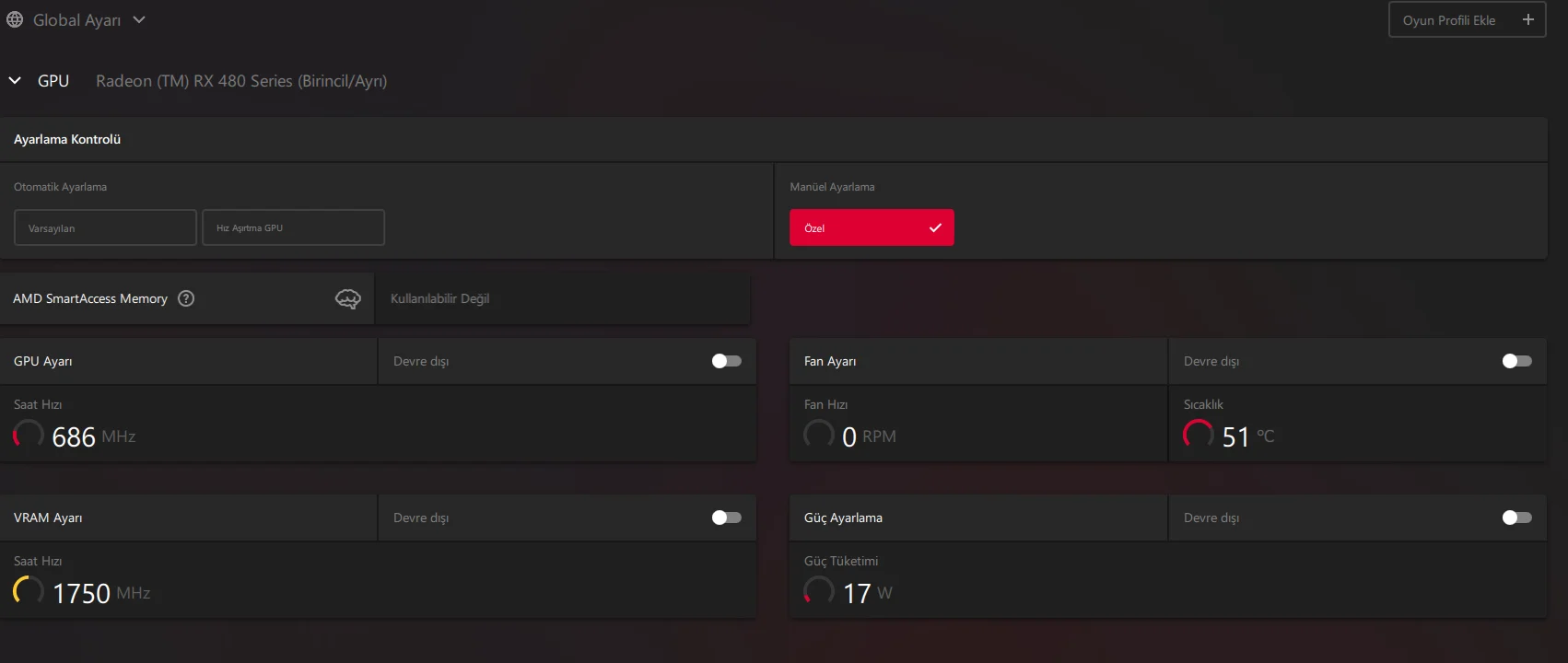This screenshot has width=1568, height=663.
Task: Enable the Fan Ayarı toggle
Action: 1517,361
